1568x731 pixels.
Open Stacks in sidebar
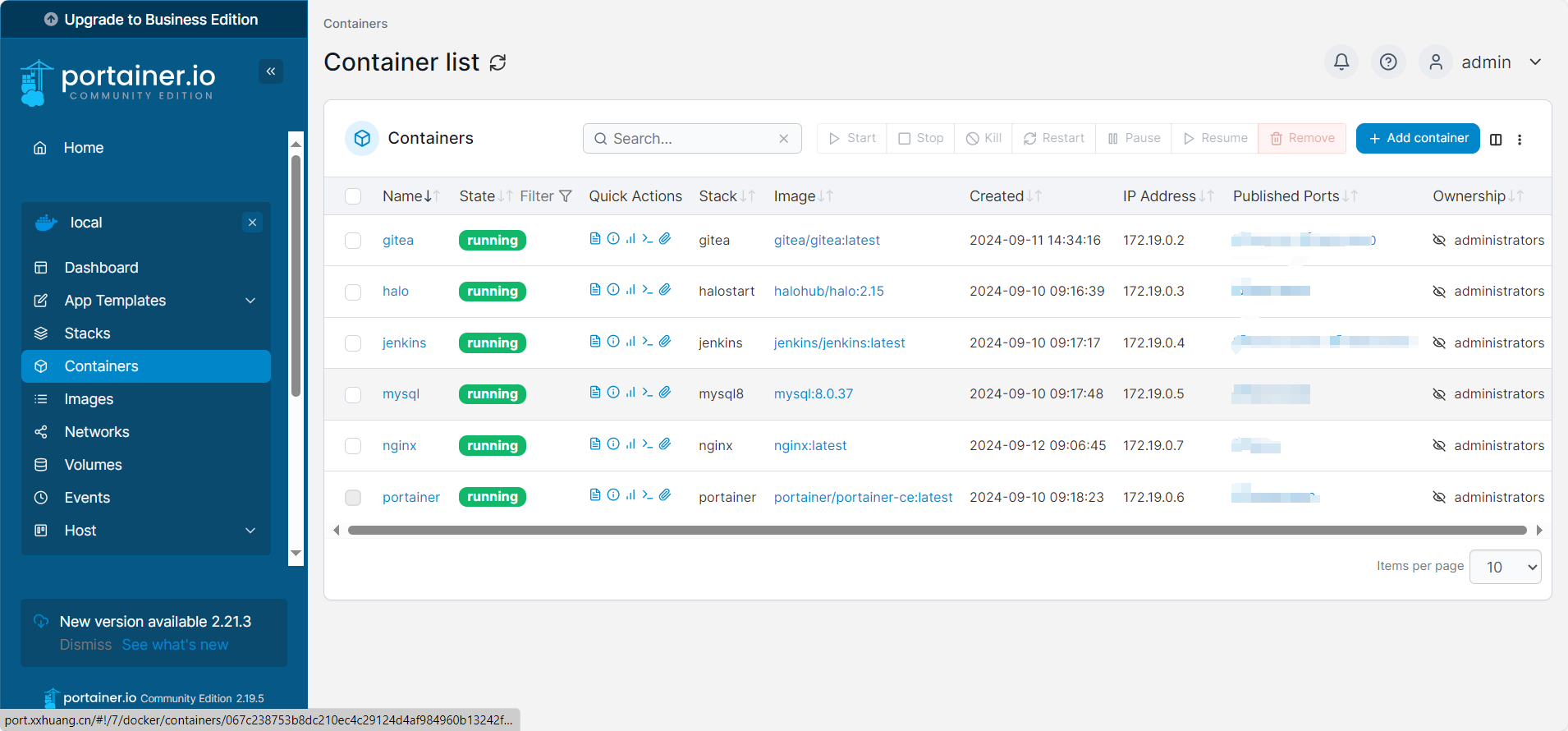(146, 333)
